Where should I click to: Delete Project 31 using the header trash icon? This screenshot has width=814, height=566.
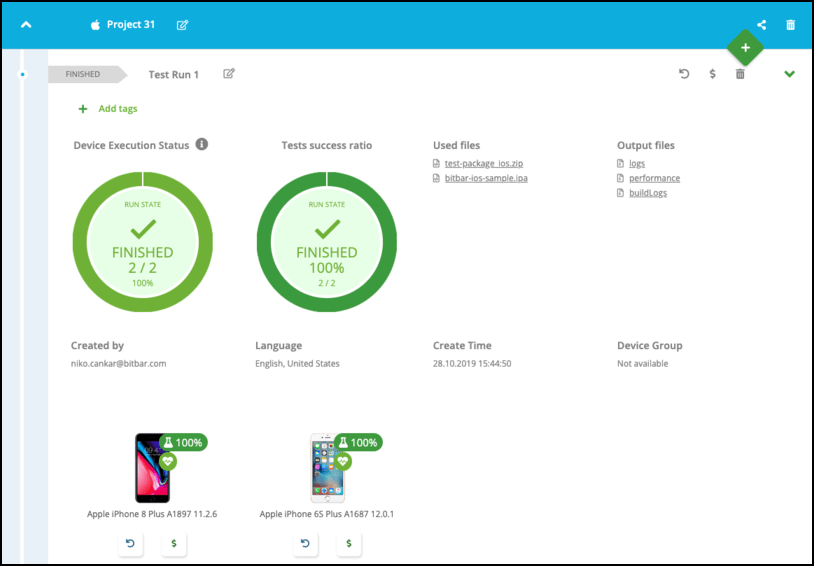[x=791, y=25]
